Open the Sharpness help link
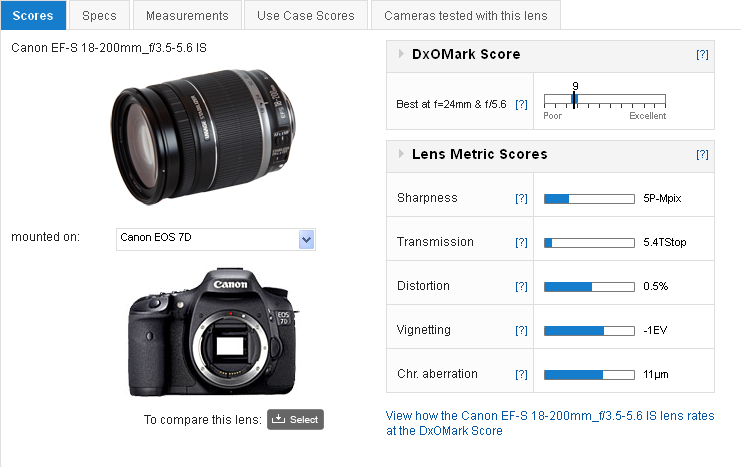Screen dimensions: 741x467 pyautogui.click(x=521, y=199)
